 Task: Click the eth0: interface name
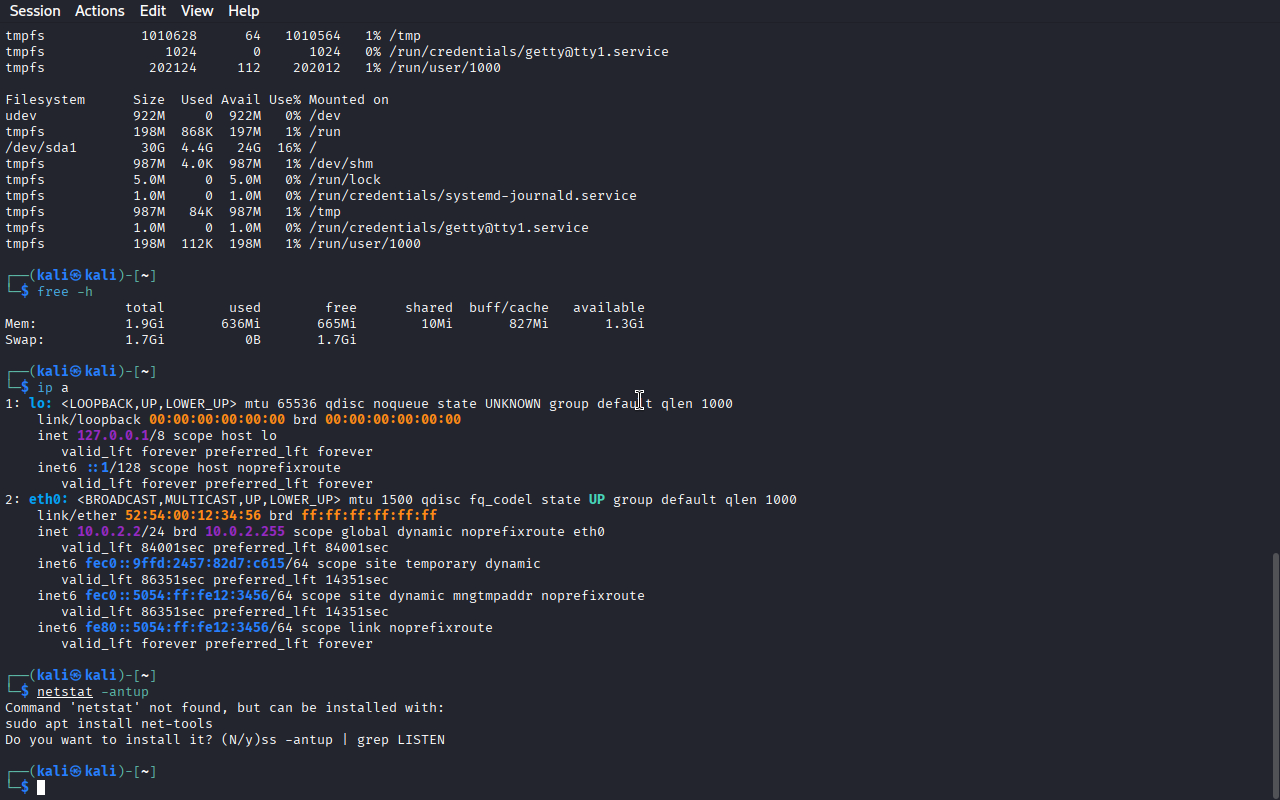coord(49,499)
